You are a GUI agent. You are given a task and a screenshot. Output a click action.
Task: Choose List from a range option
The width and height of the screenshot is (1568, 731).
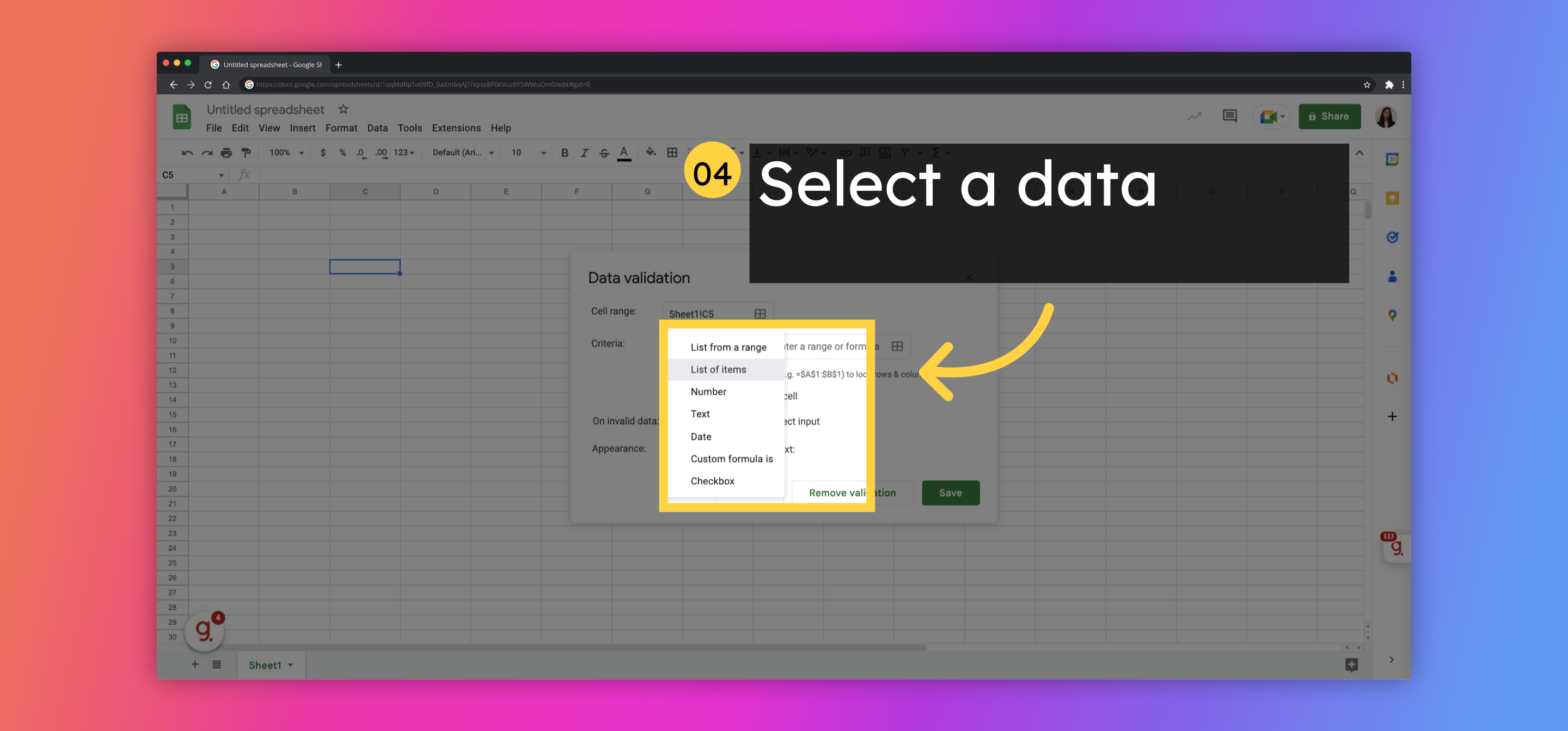726,347
